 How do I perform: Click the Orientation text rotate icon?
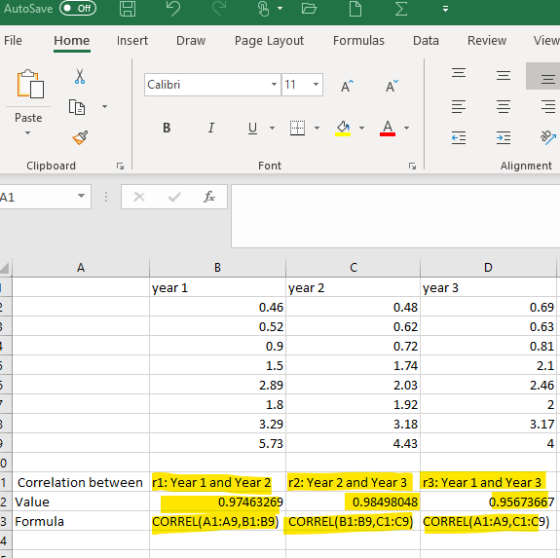[548, 138]
